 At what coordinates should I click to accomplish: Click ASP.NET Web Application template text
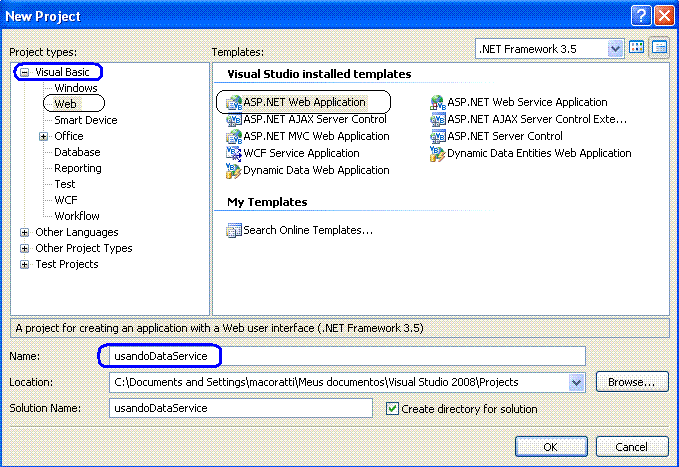click(x=304, y=102)
